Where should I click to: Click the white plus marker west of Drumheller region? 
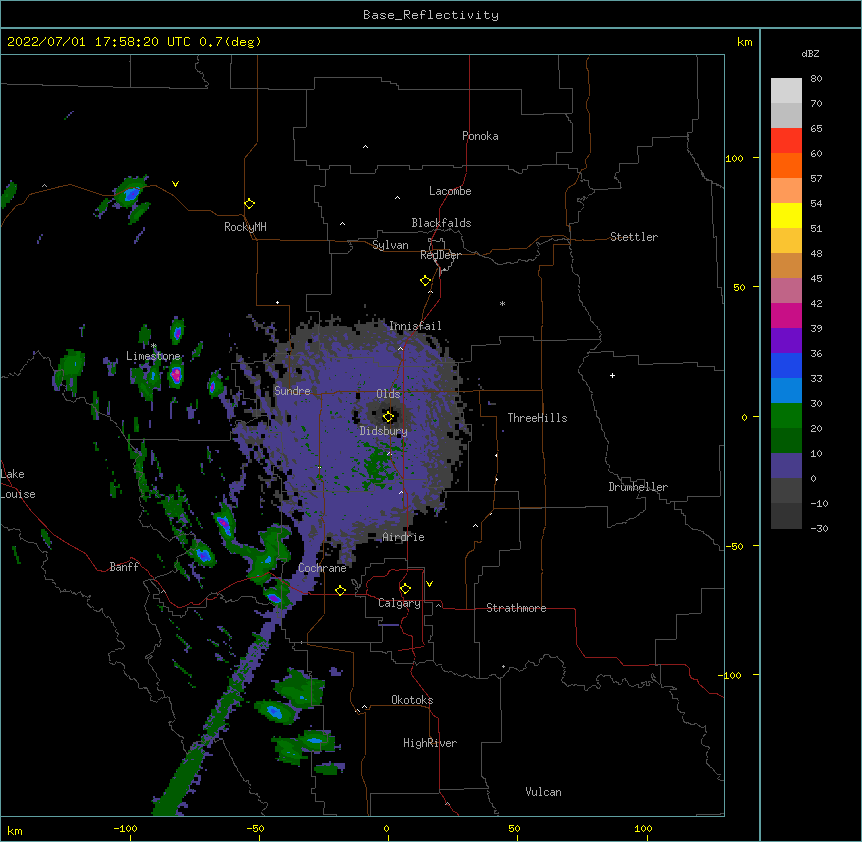coord(612,375)
